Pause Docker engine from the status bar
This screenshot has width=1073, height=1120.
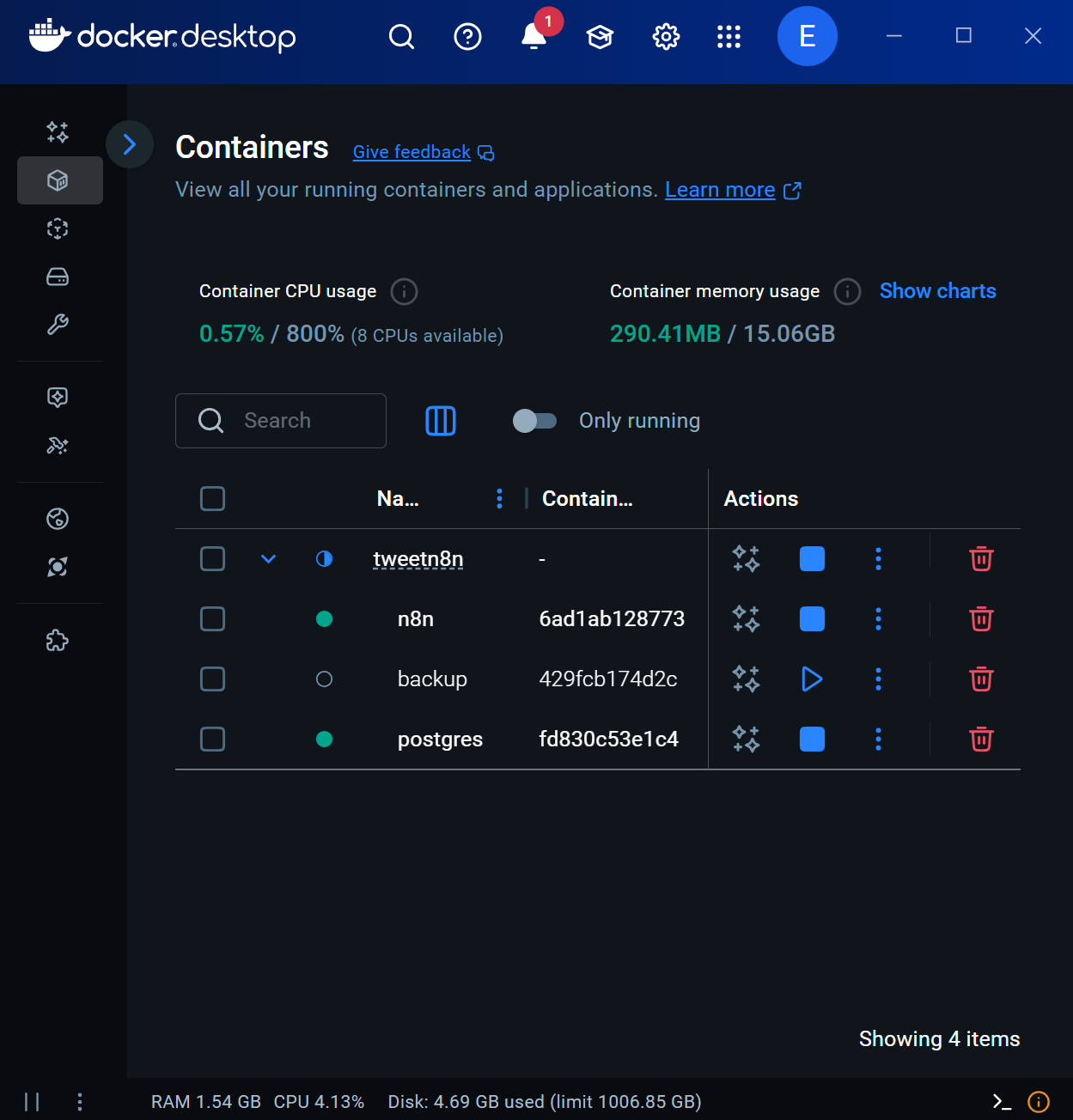tap(32, 1101)
